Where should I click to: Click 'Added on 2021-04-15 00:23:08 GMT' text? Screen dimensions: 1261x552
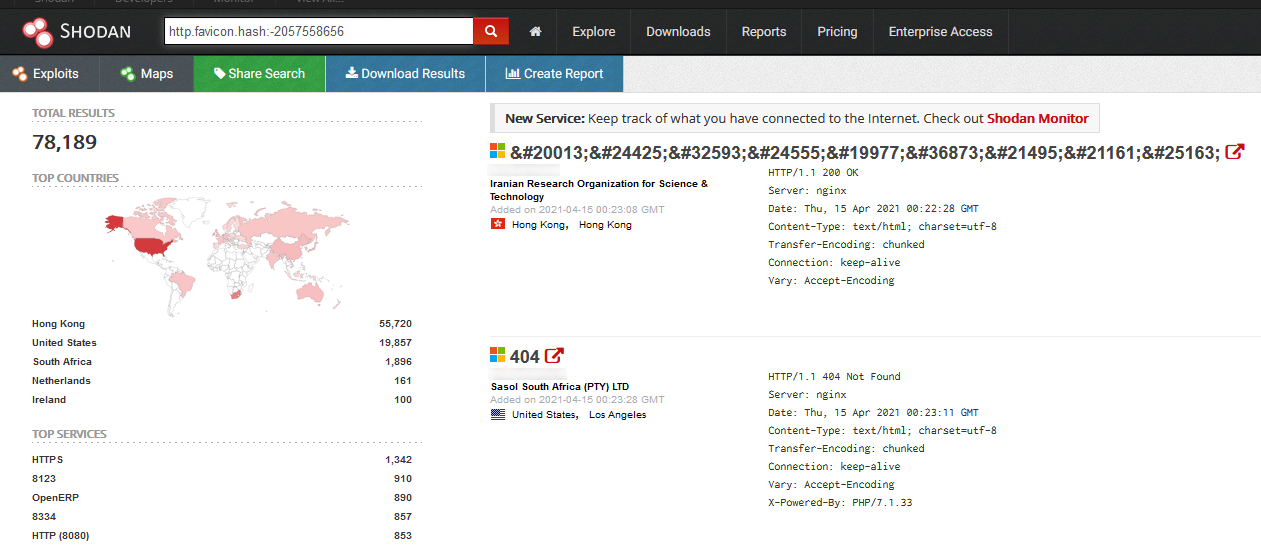pos(577,210)
